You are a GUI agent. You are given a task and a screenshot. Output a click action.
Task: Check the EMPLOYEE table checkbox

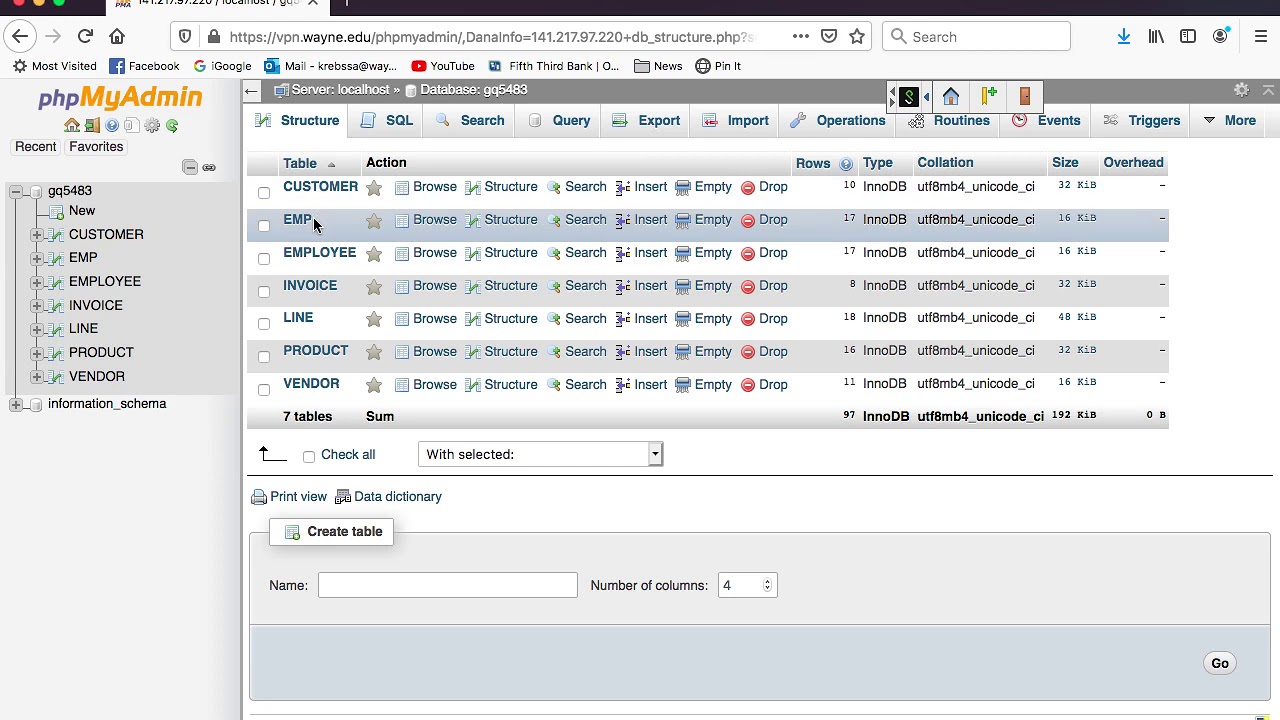coord(264,258)
